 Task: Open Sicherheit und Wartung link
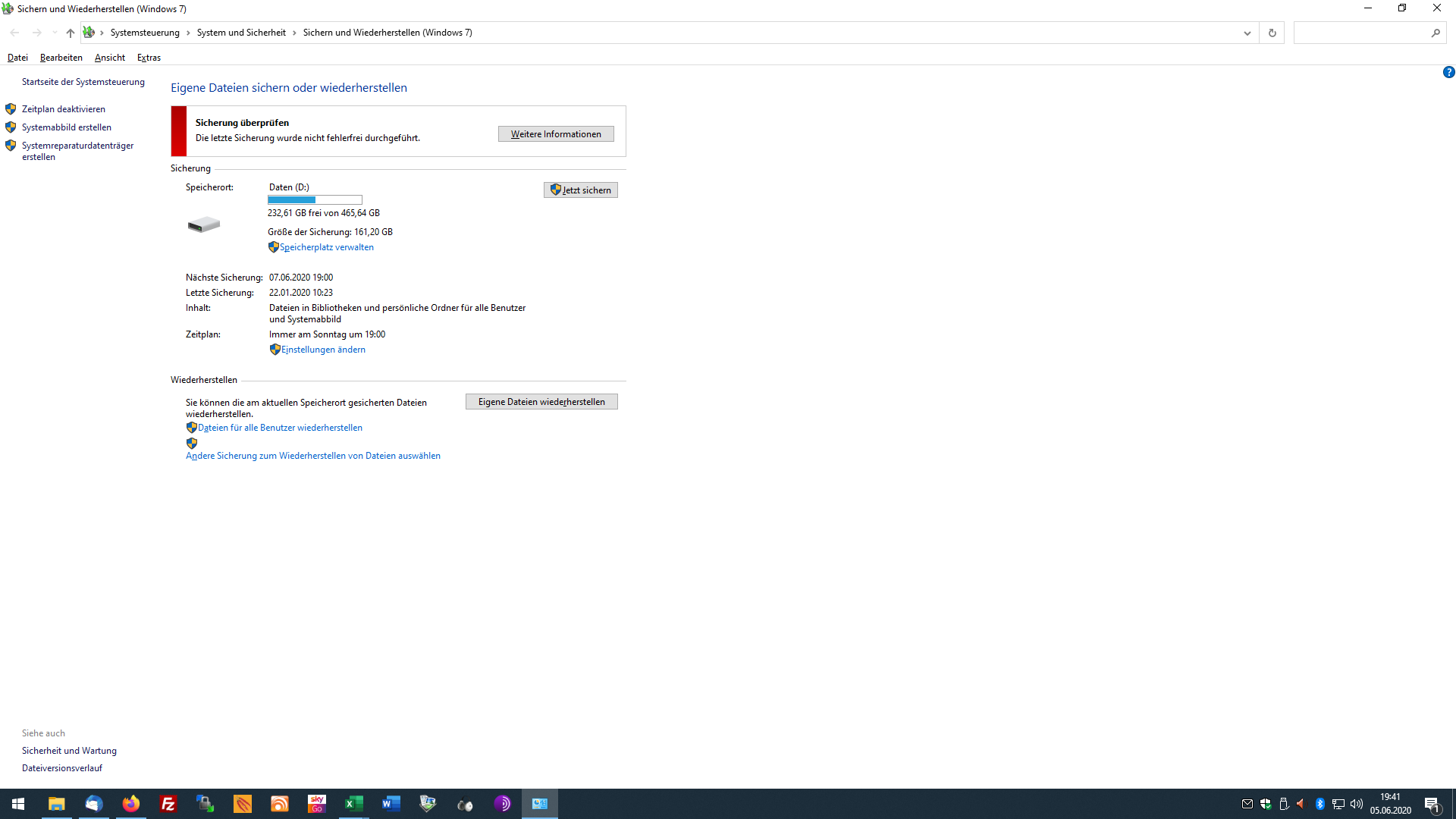pos(69,751)
